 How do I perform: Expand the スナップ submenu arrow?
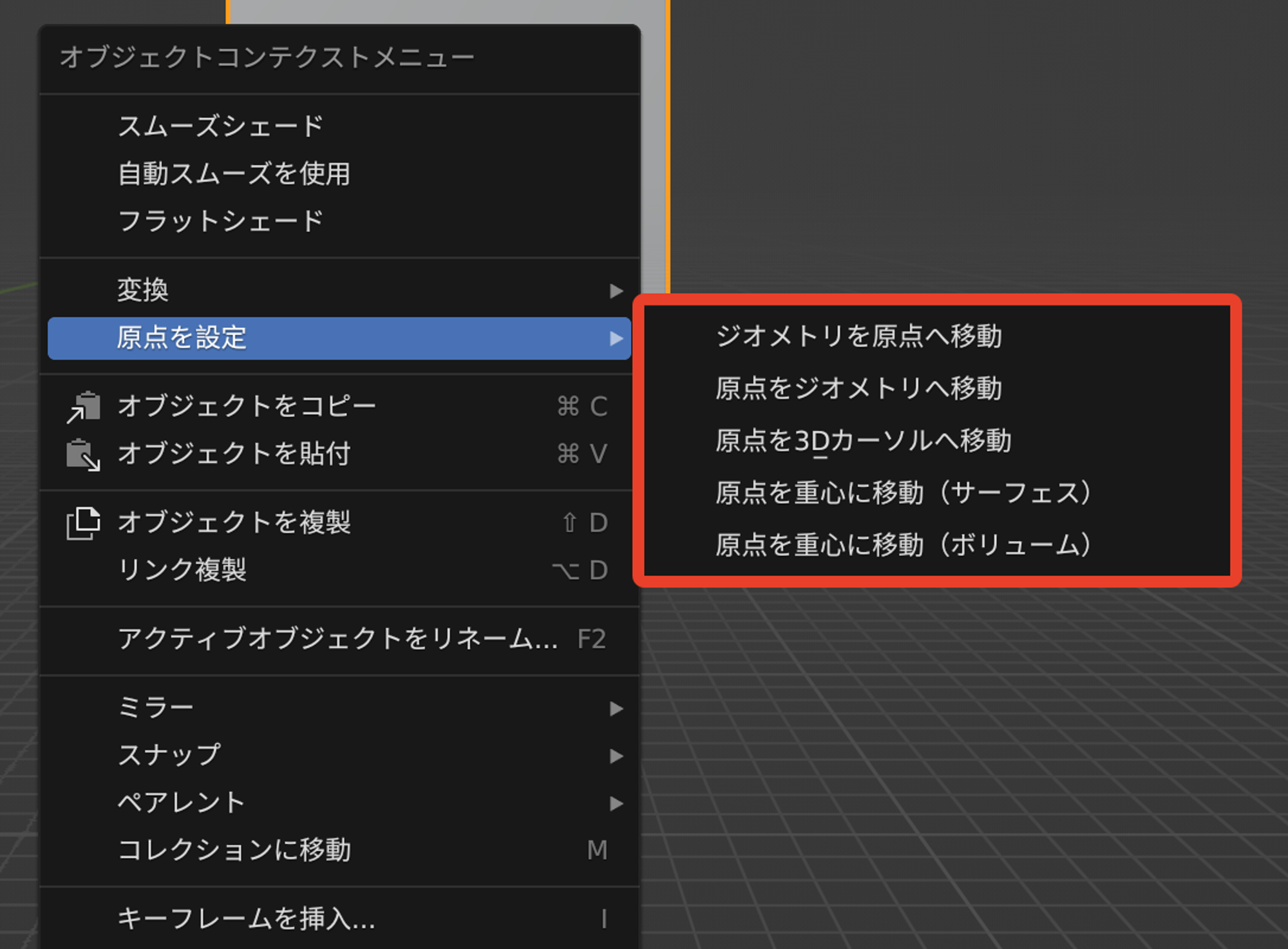[616, 756]
